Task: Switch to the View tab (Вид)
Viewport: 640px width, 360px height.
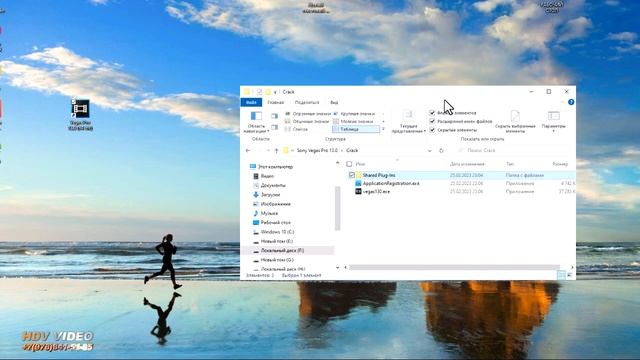Action: tap(334, 102)
